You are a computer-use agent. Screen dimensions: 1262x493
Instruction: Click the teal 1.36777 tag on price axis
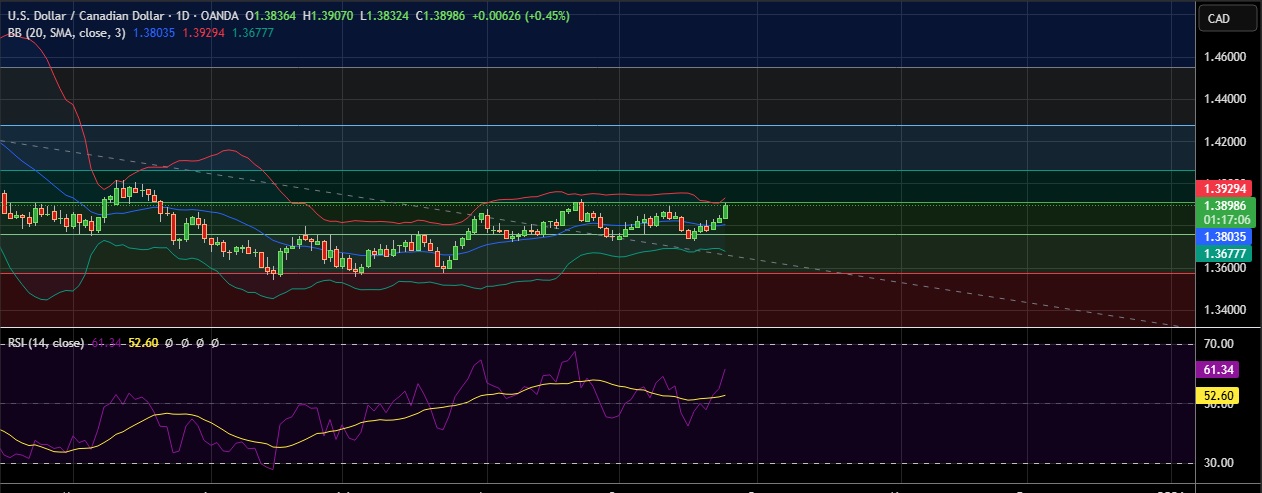1225,255
